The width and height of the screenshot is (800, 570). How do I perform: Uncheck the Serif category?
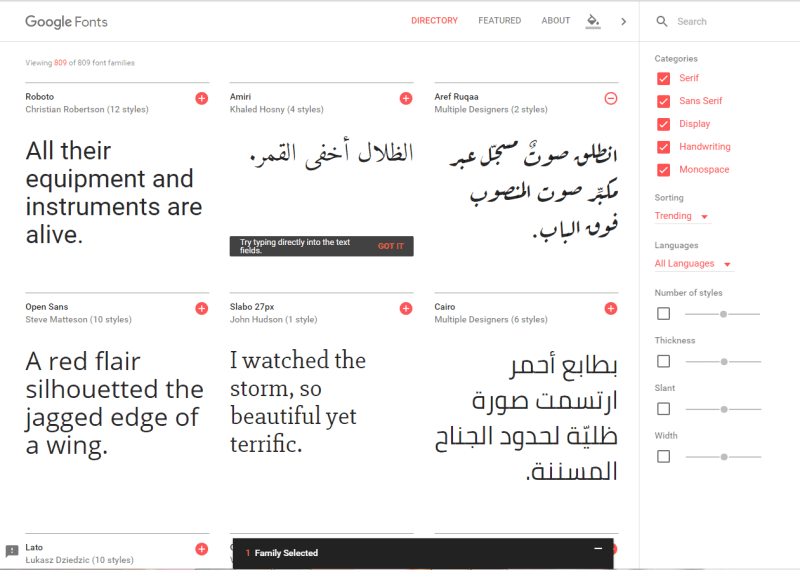tap(663, 79)
